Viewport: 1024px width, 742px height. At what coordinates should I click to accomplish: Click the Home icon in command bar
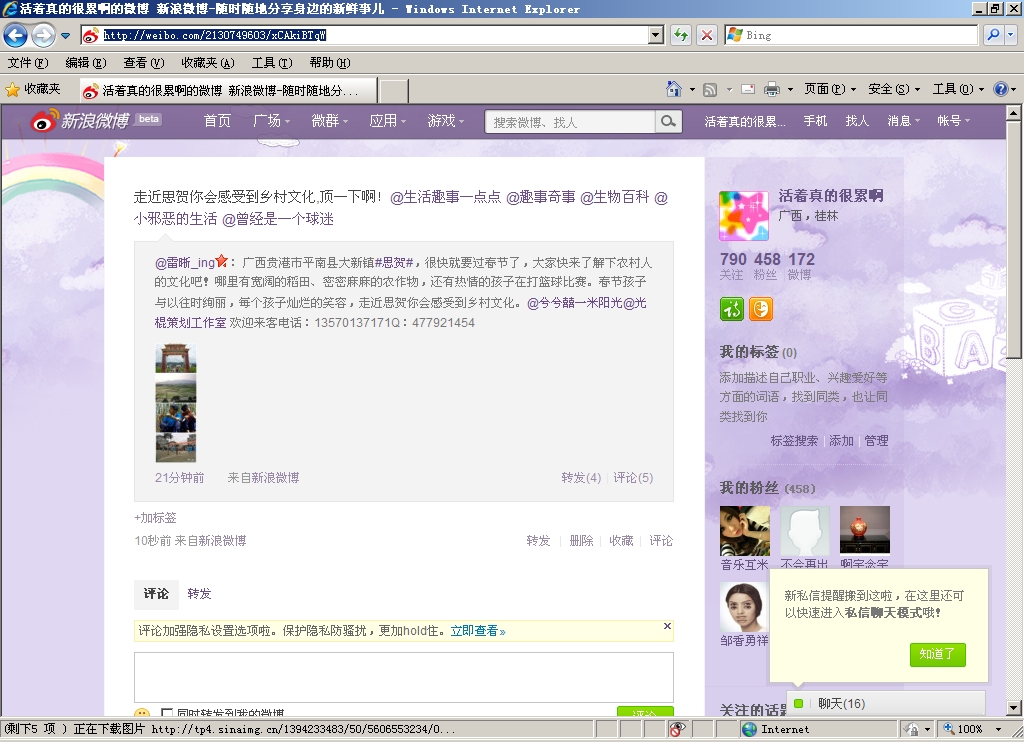(x=674, y=90)
